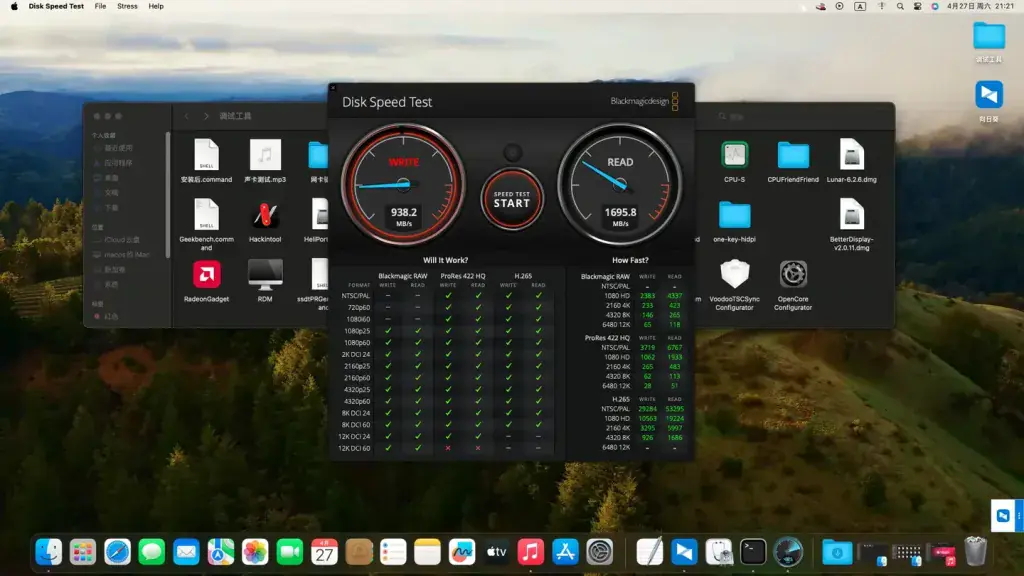Select 向日葵 app icon on desktop
The height and width of the screenshot is (576, 1024).
click(x=989, y=101)
